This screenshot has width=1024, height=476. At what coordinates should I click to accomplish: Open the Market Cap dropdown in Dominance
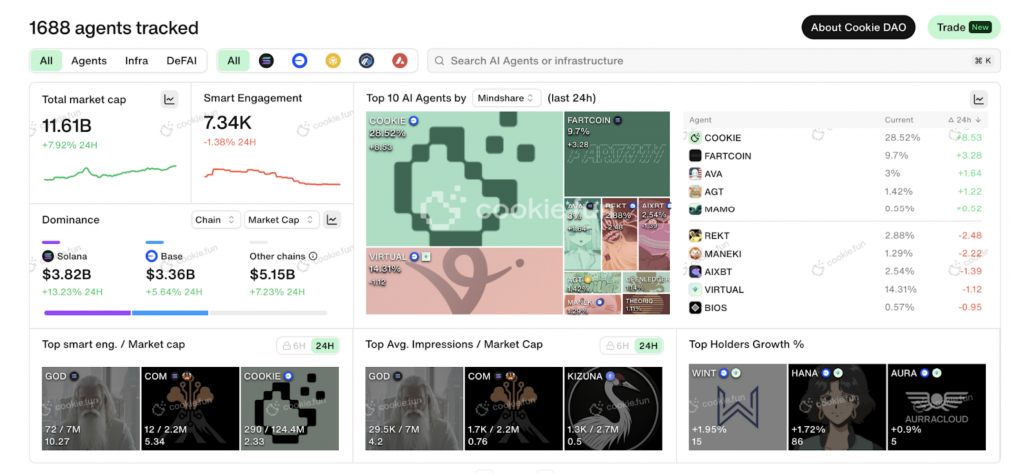coord(282,220)
